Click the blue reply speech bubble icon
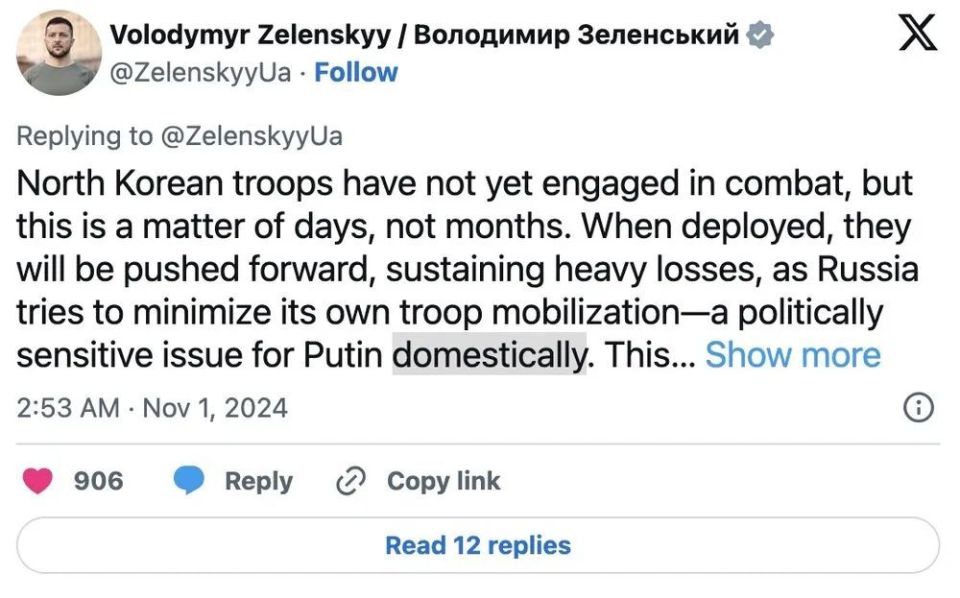Viewport: 960px width, 598px height. tap(189, 481)
